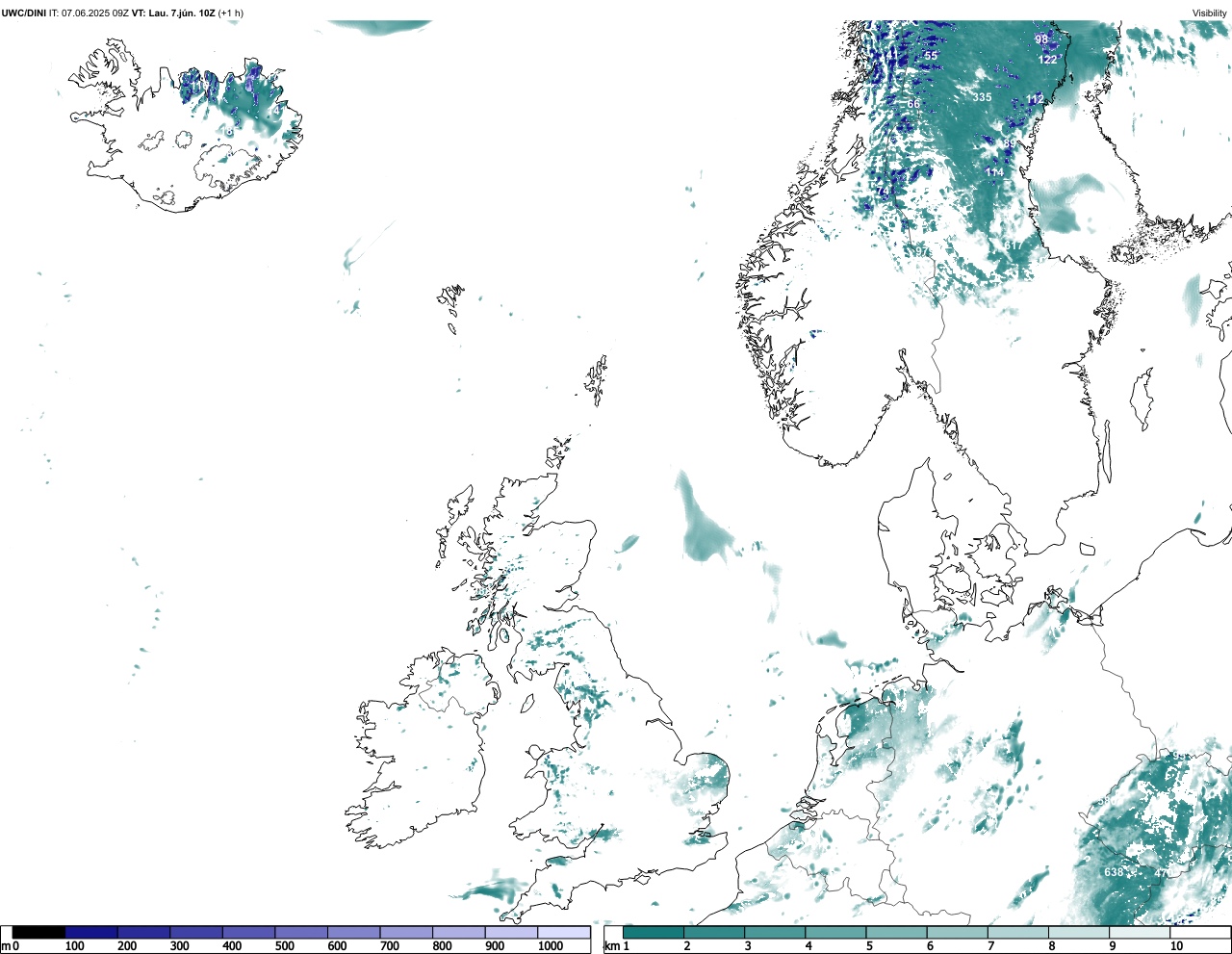Click the '55' visibility value over Norway
Screen dimensions: 1232x954
pyautogui.click(x=931, y=56)
